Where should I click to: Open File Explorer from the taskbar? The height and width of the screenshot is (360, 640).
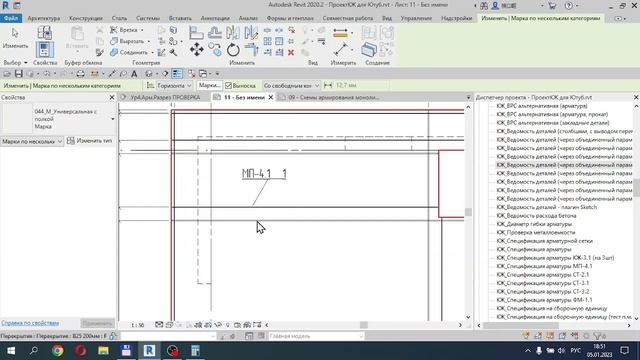[103, 351]
